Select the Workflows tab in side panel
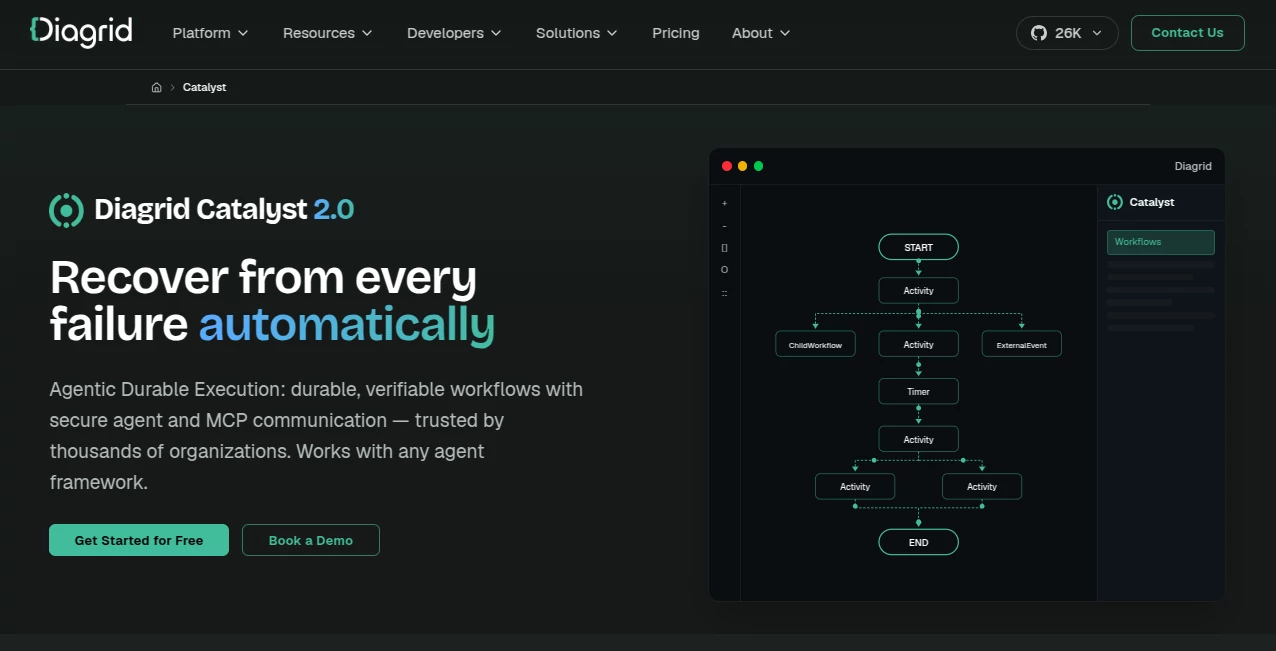 pos(1161,242)
